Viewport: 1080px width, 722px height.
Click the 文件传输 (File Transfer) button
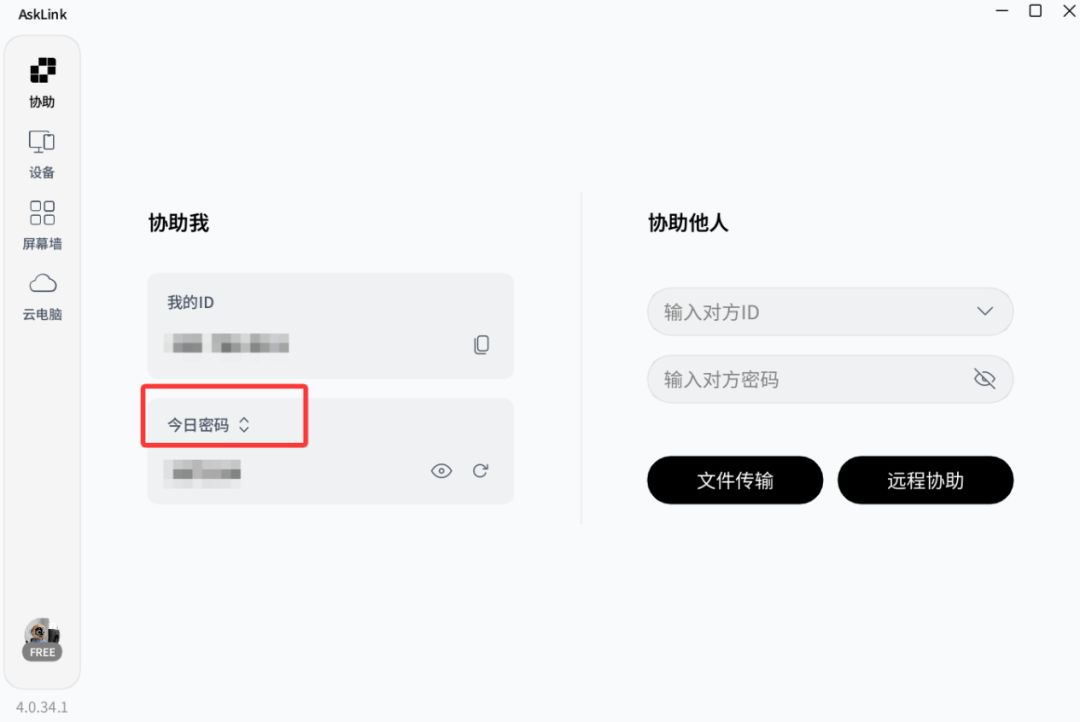[735, 481]
